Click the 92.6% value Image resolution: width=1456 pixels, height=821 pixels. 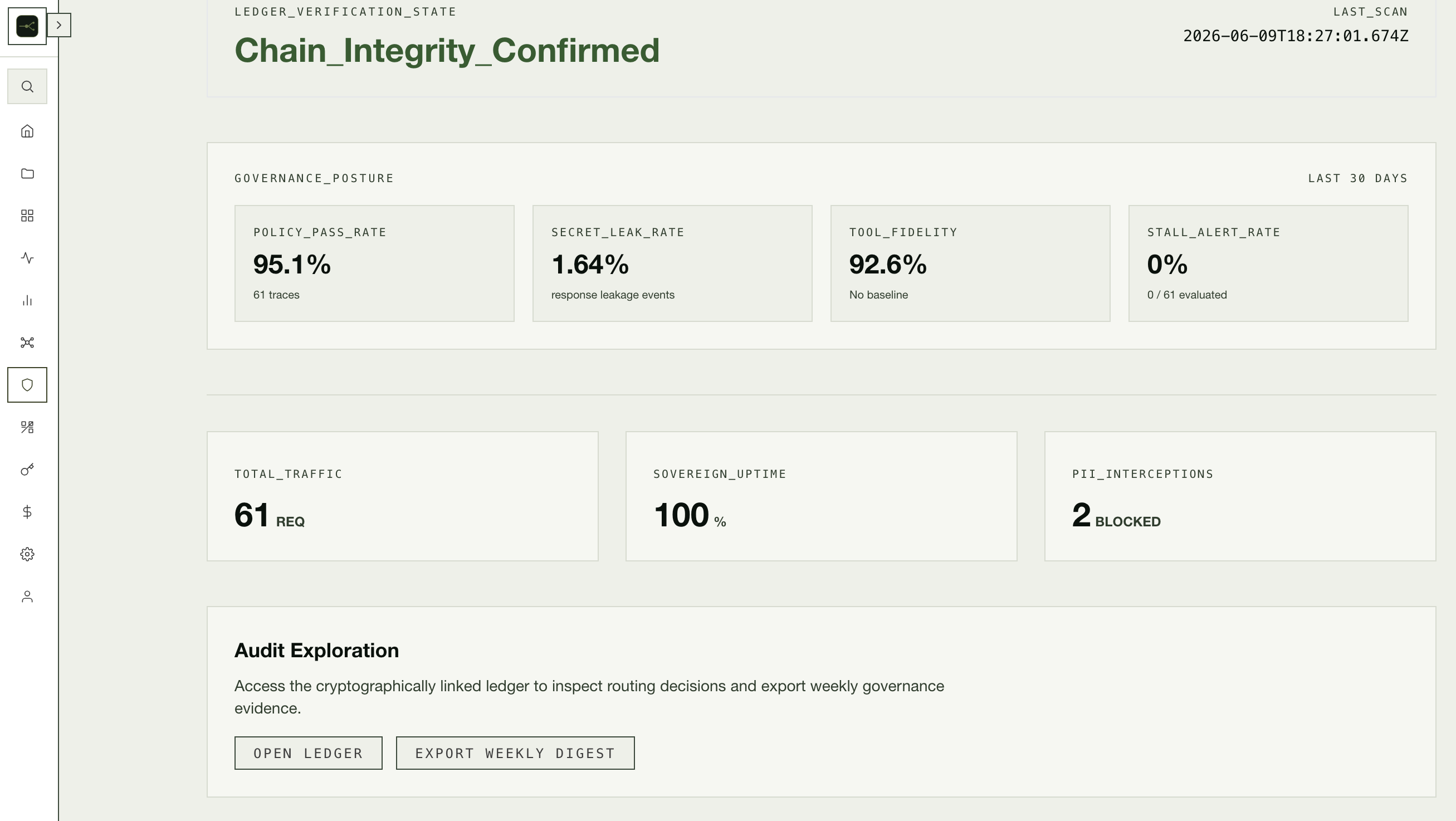(x=887, y=265)
